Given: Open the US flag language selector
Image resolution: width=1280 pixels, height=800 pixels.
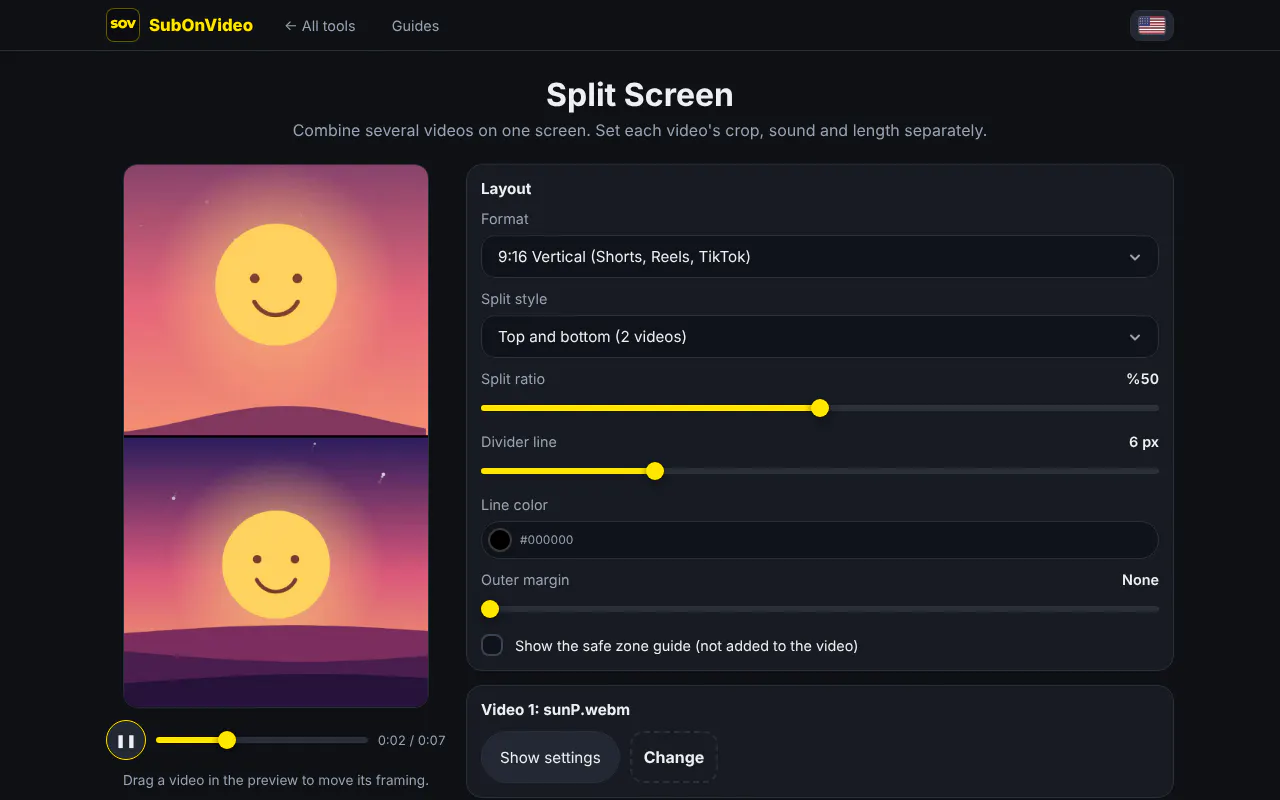Looking at the screenshot, I should 1152,25.
